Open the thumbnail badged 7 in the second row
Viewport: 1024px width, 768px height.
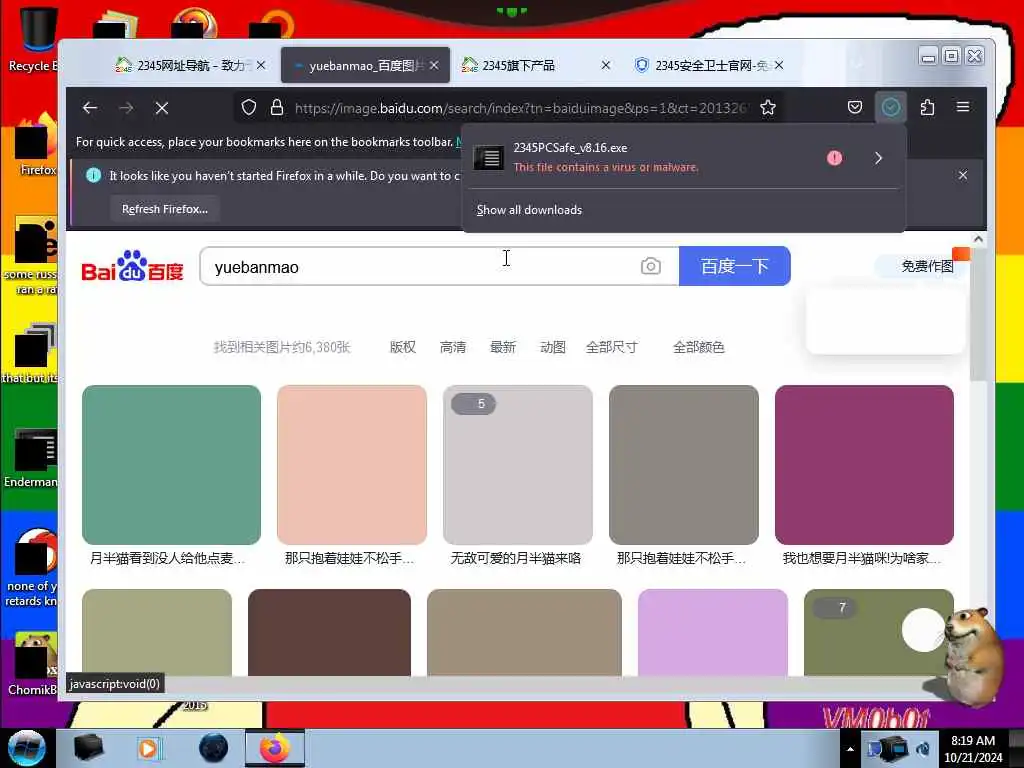(878, 632)
